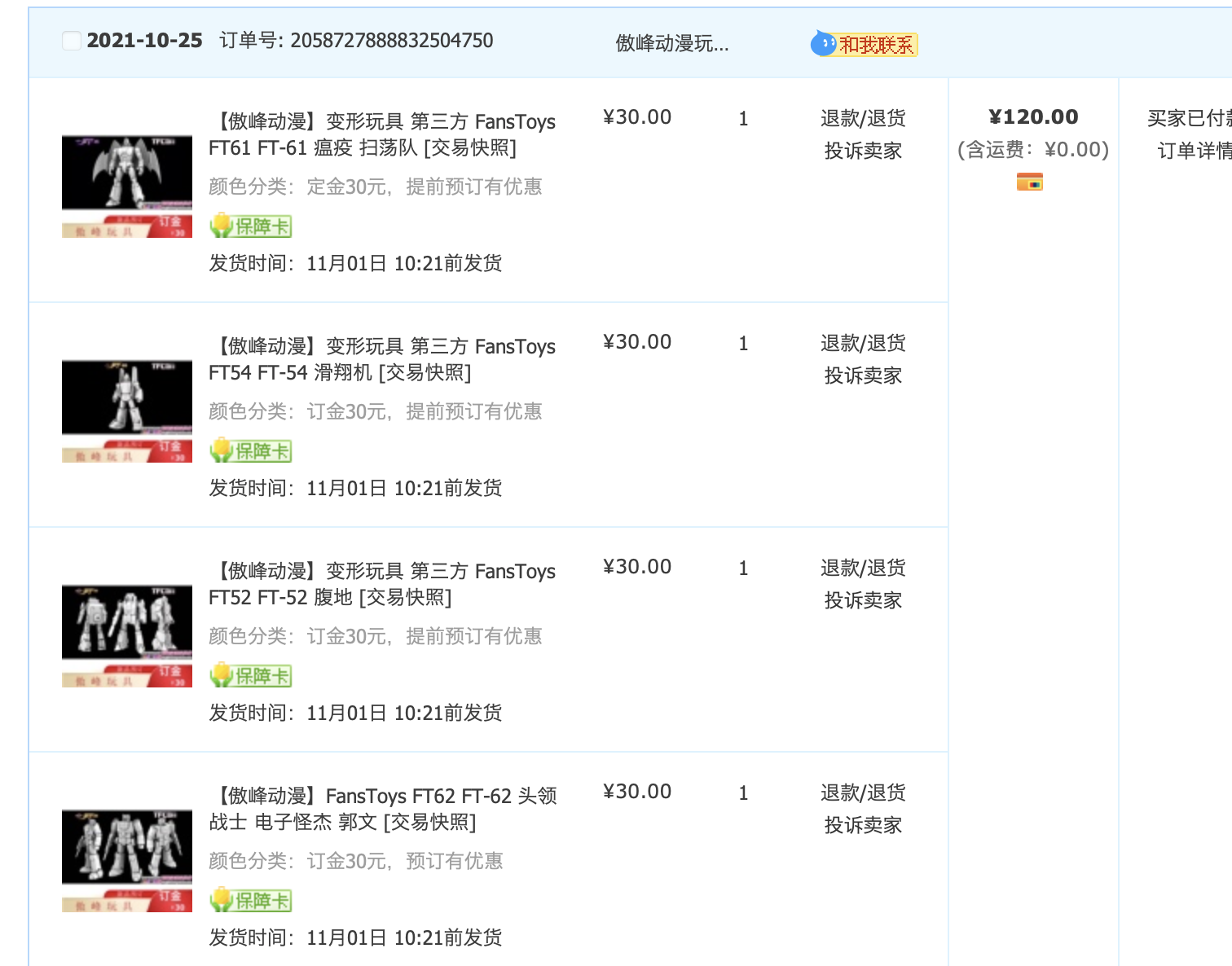Open the FT-54 滑翔机 product thumbnail
1232x966 pixels.
127,411
